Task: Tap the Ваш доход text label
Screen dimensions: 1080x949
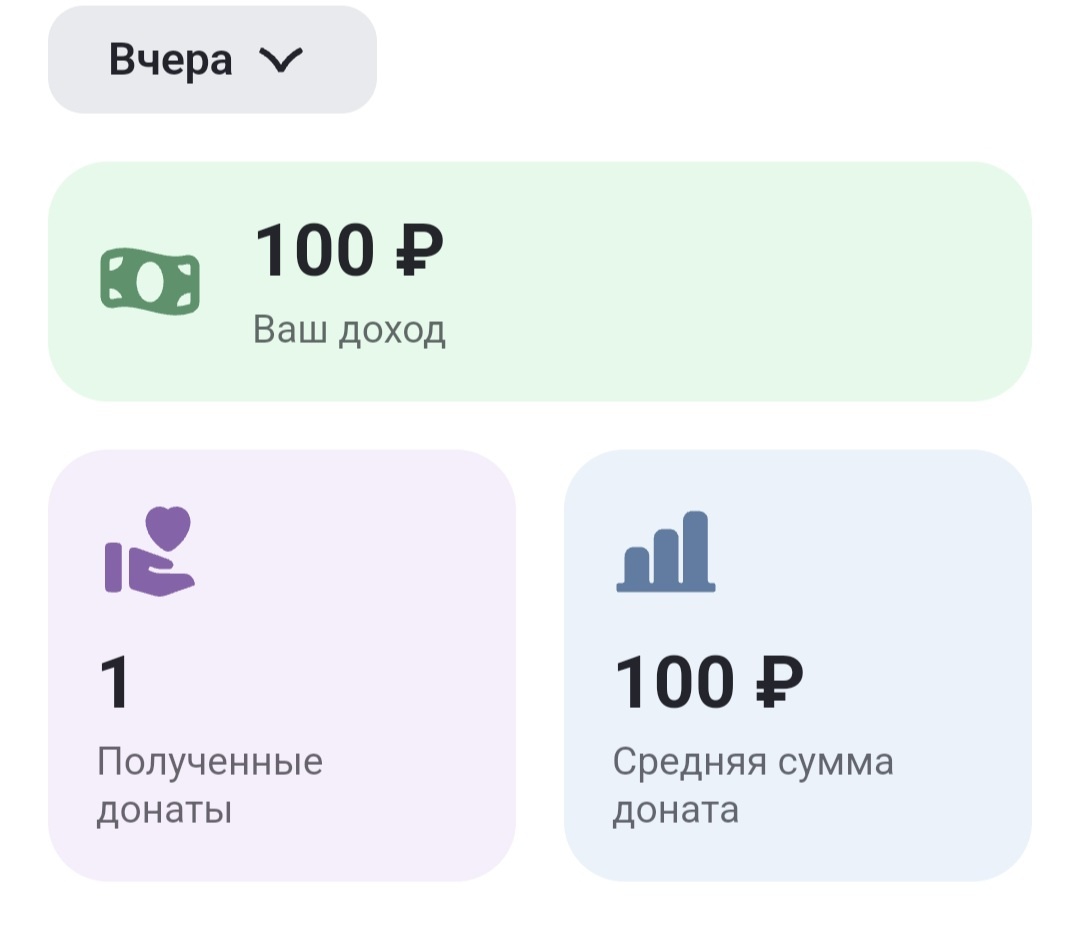Action: 350,328
